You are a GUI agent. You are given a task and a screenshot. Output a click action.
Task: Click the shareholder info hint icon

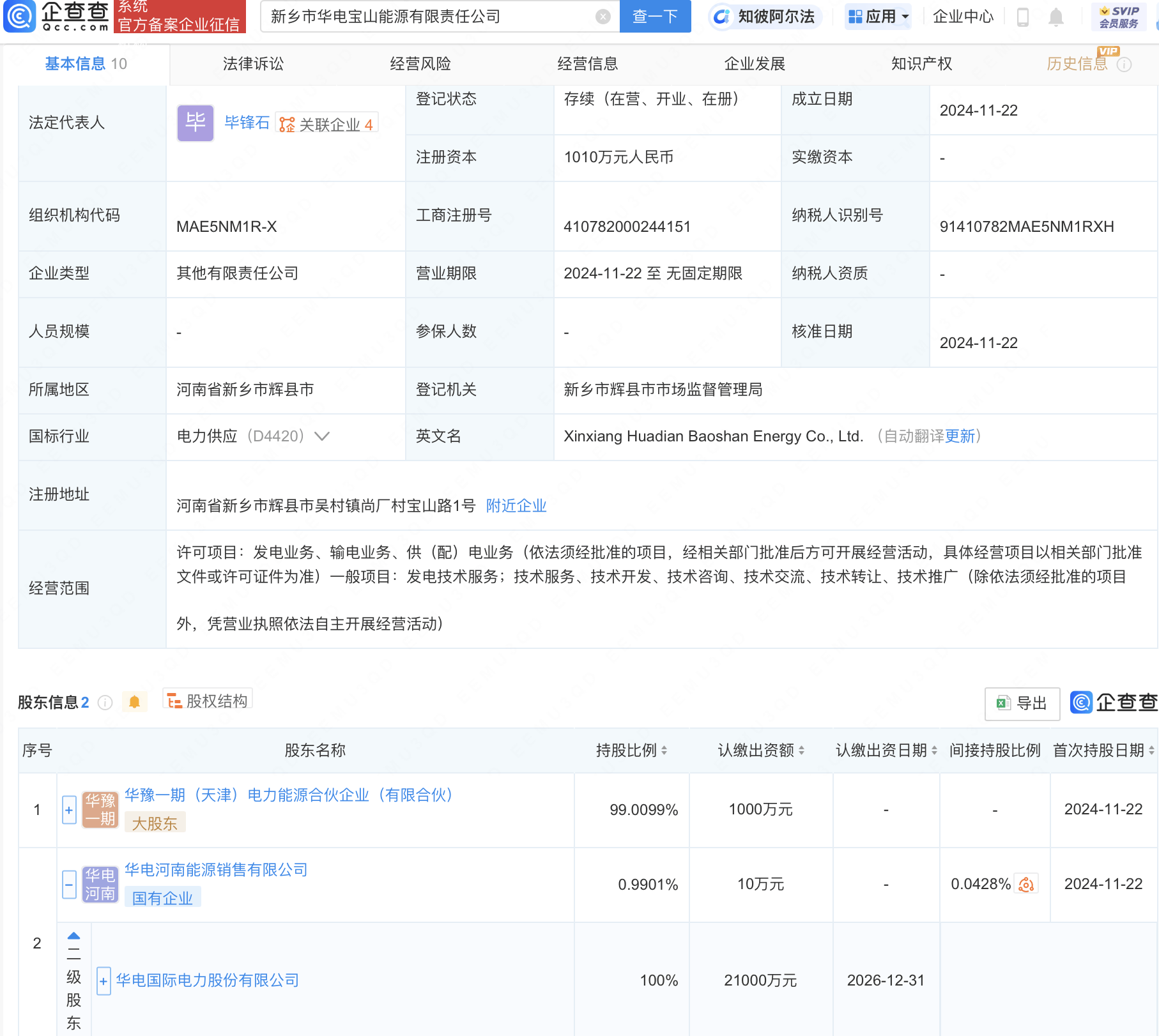pyautogui.click(x=105, y=703)
